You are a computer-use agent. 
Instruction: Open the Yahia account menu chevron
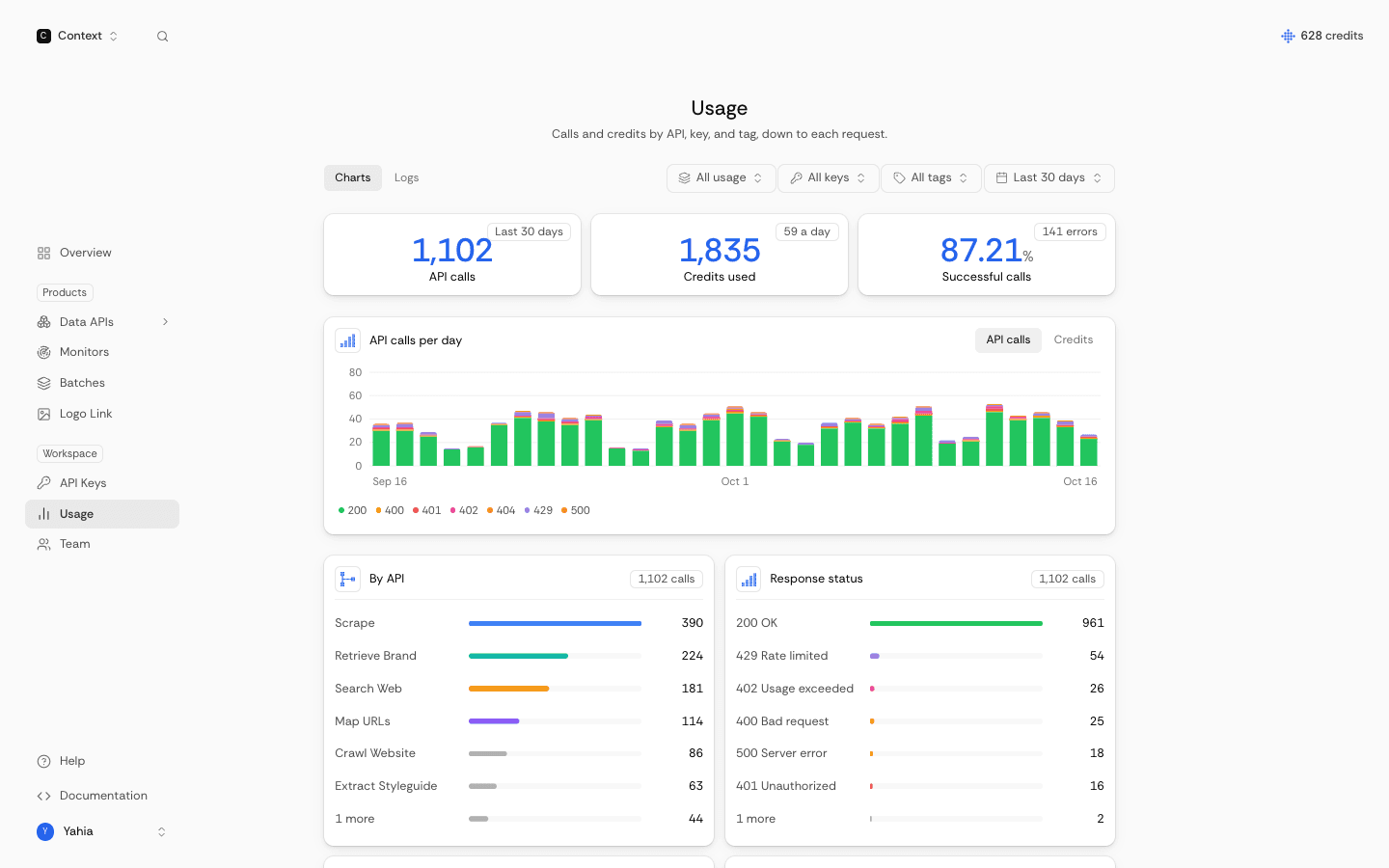click(x=161, y=831)
